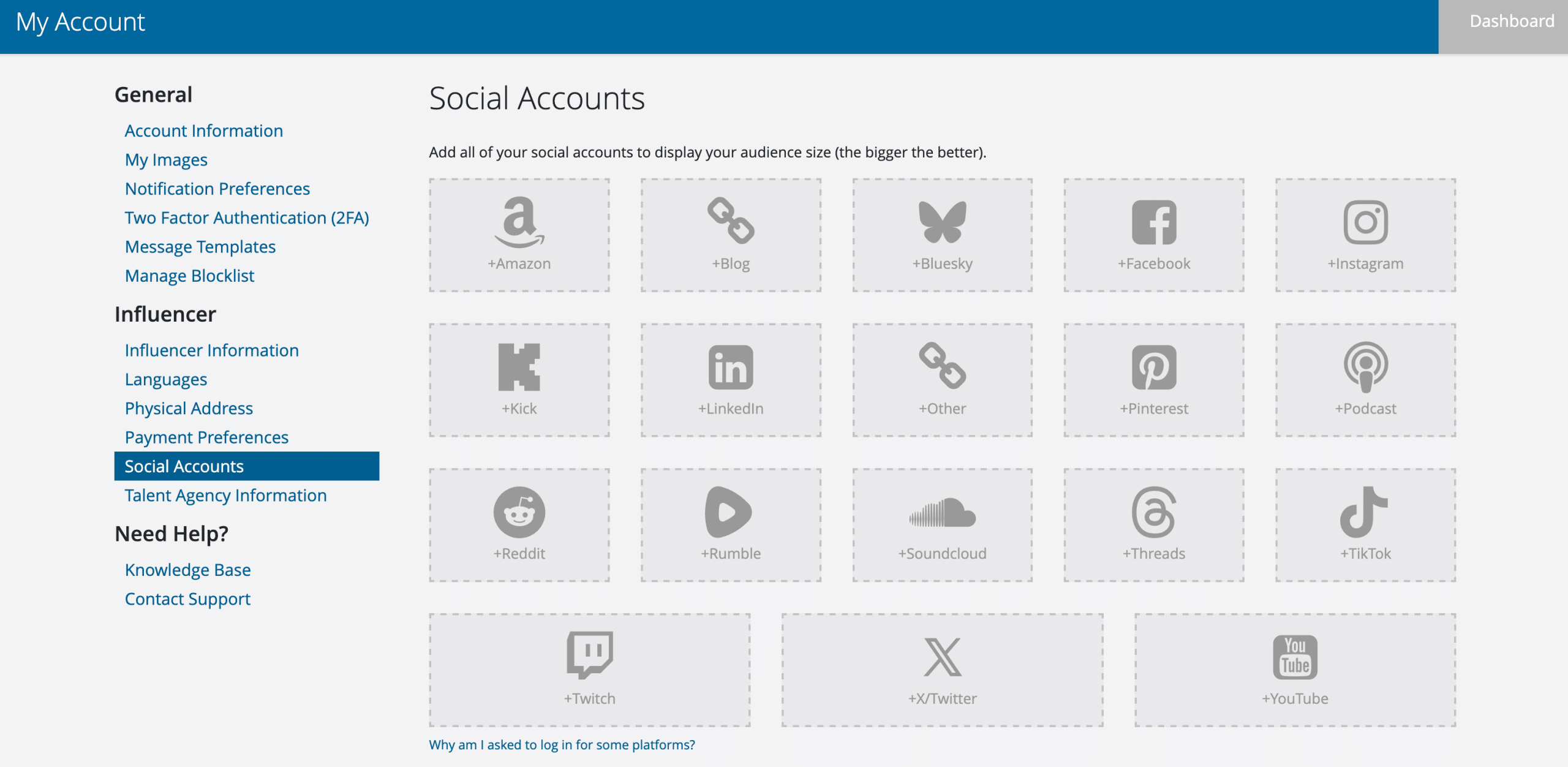Open the Knowledge Base link

pos(187,570)
